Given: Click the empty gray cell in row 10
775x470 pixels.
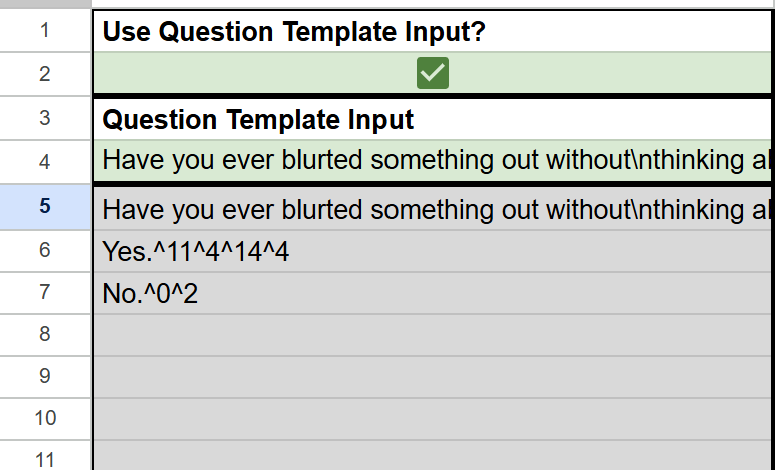Looking at the screenshot, I should pos(434,418).
